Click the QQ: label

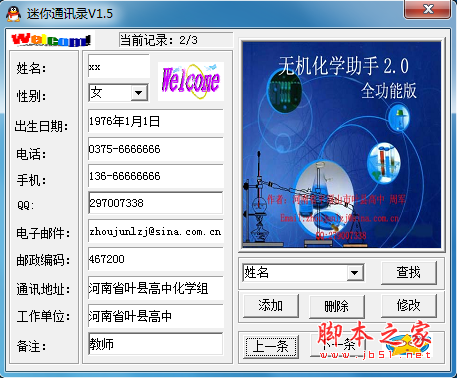pyautogui.click(x=26, y=205)
